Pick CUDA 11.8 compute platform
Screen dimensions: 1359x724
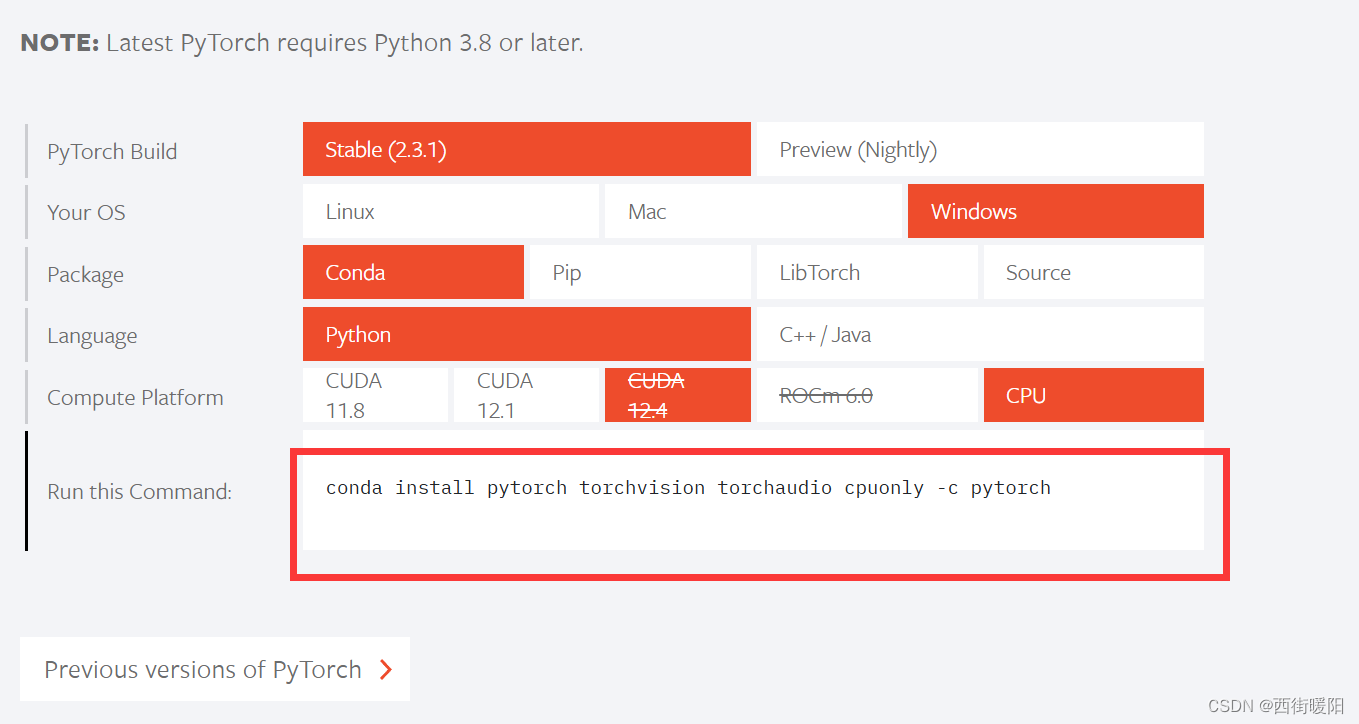pos(375,395)
